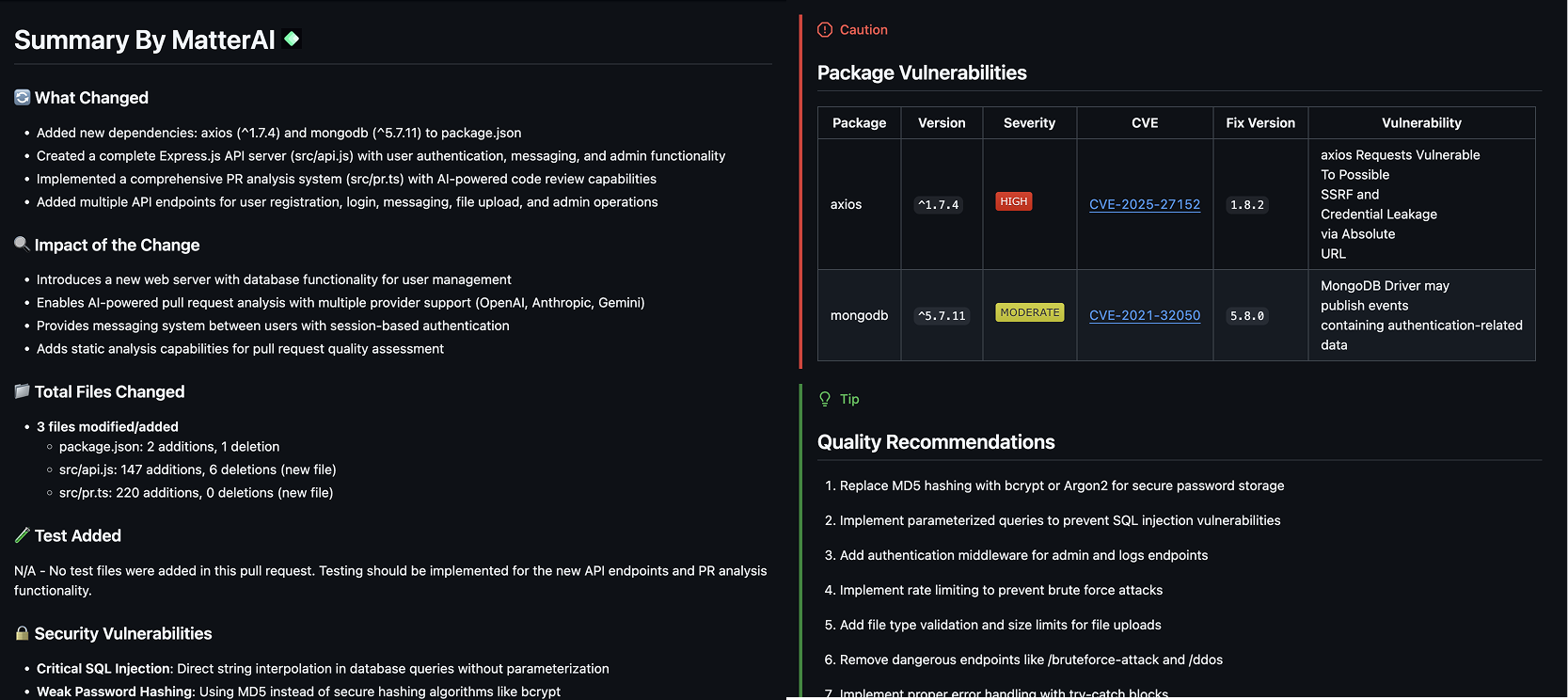1568x700 pixels.
Task: Open the CVE-2025-27152 link
Action: [x=1145, y=204]
